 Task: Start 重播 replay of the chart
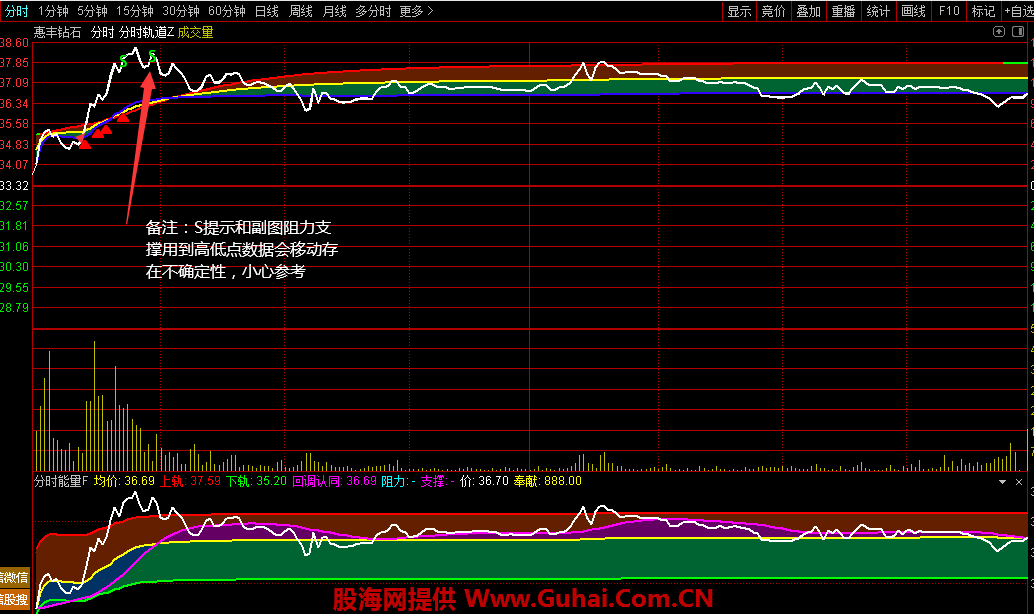(843, 11)
